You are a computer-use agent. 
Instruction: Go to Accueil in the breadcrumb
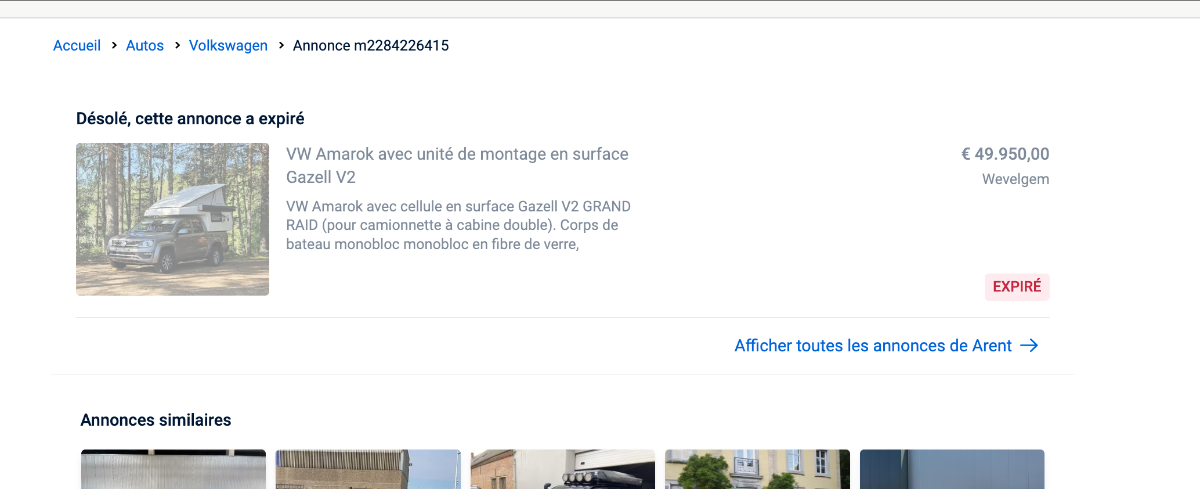click(x=77, y=45)
